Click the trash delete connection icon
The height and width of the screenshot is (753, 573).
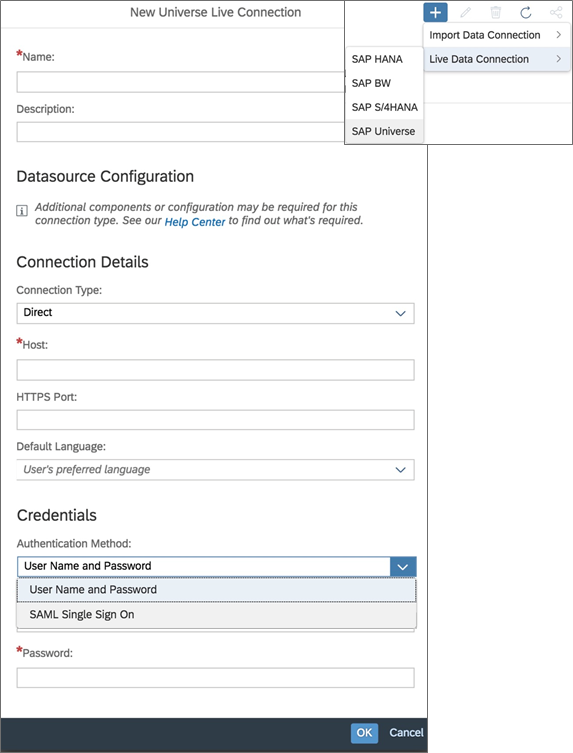pyautogui.click(x=496, y=12)
